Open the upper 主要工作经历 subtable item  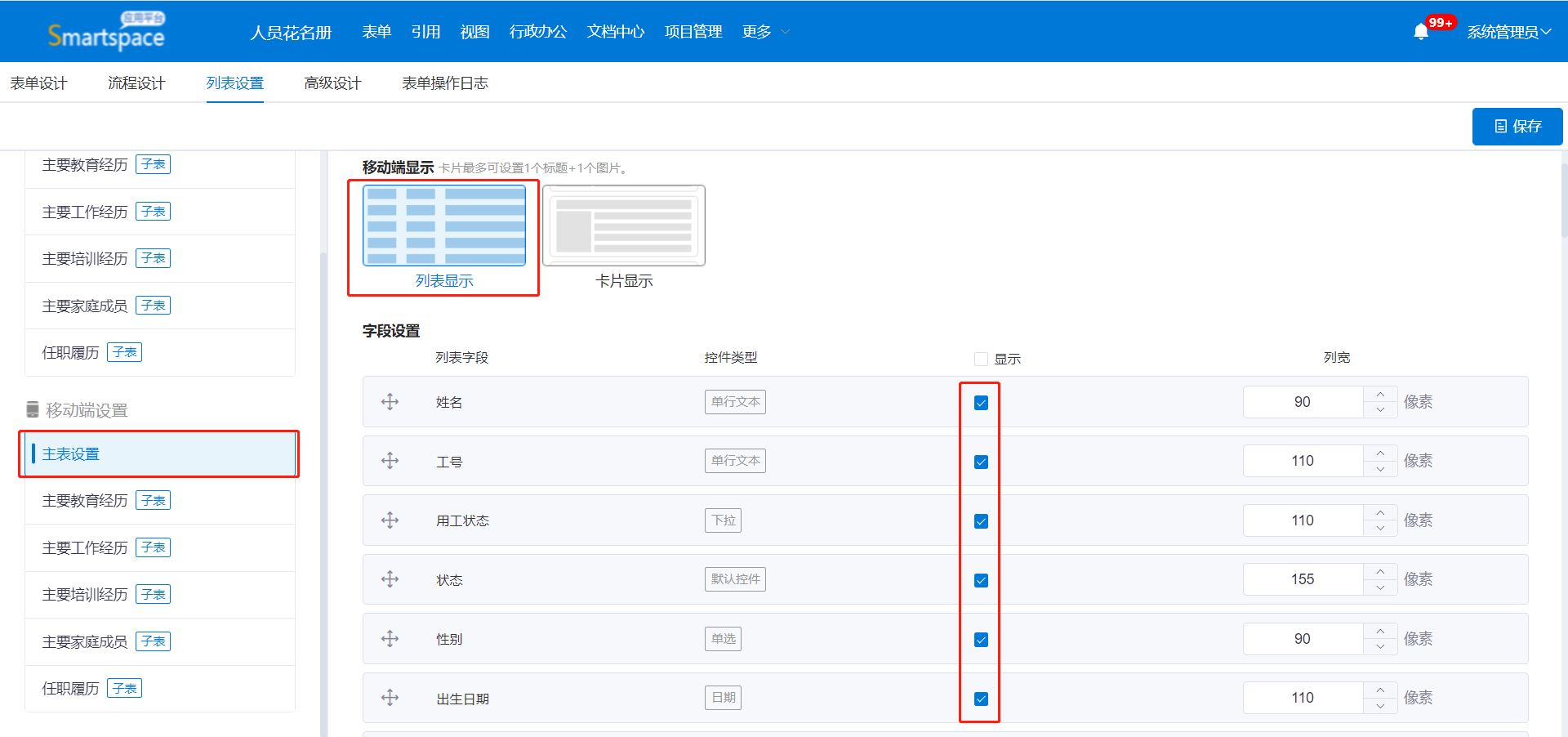click(x=159, y=212)
